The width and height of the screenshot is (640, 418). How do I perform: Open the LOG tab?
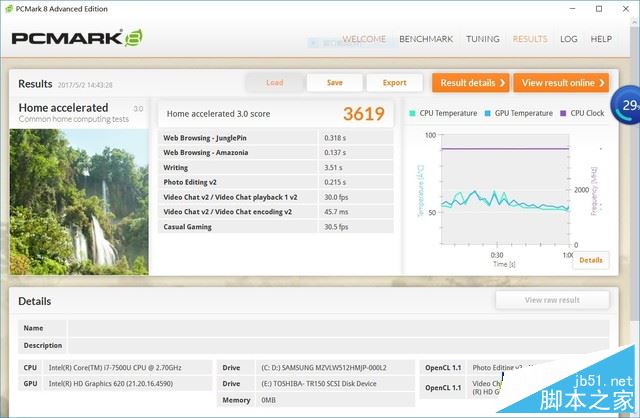click(568, 39)
